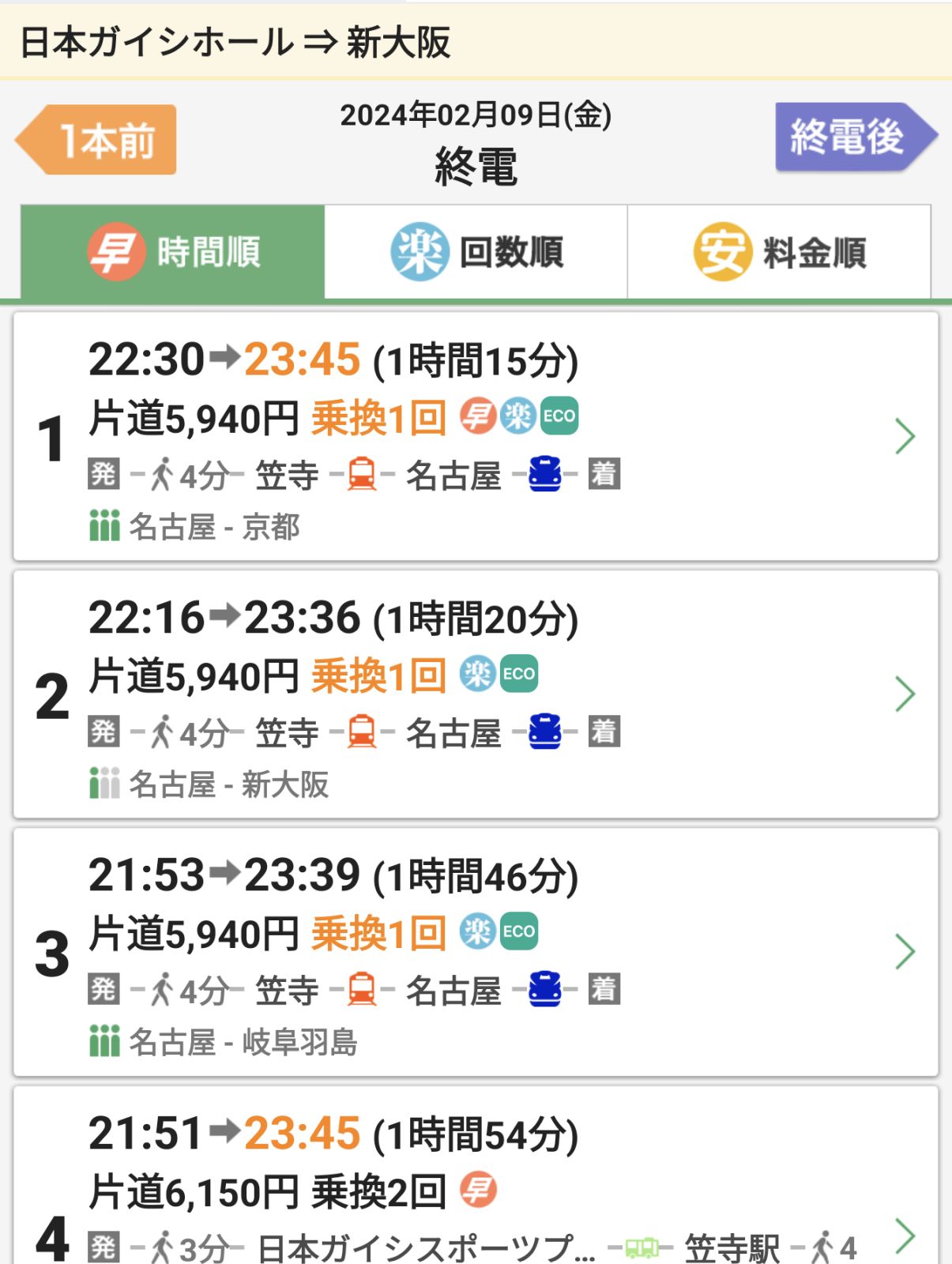Open the 21:53→23:39 route card

coord(476,952)
